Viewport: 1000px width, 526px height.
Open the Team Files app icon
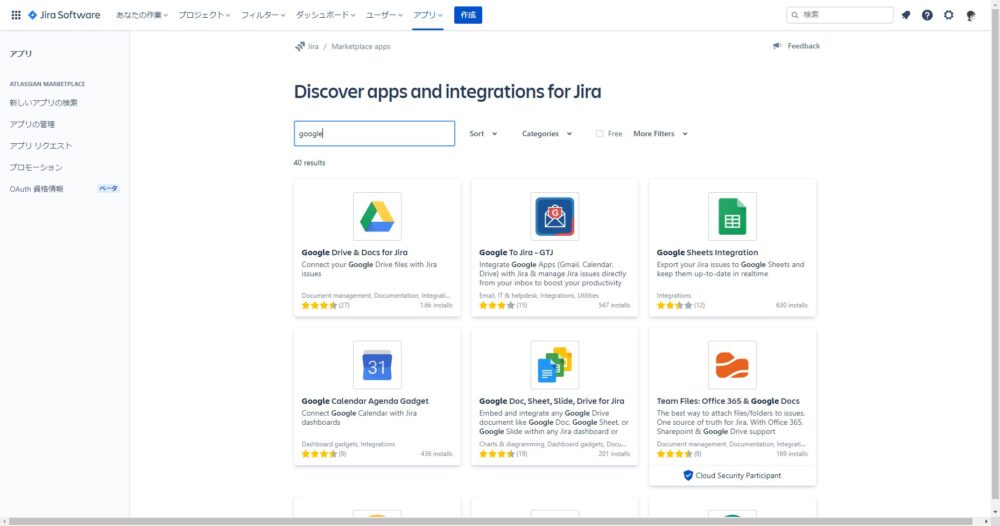coord(732,365)
